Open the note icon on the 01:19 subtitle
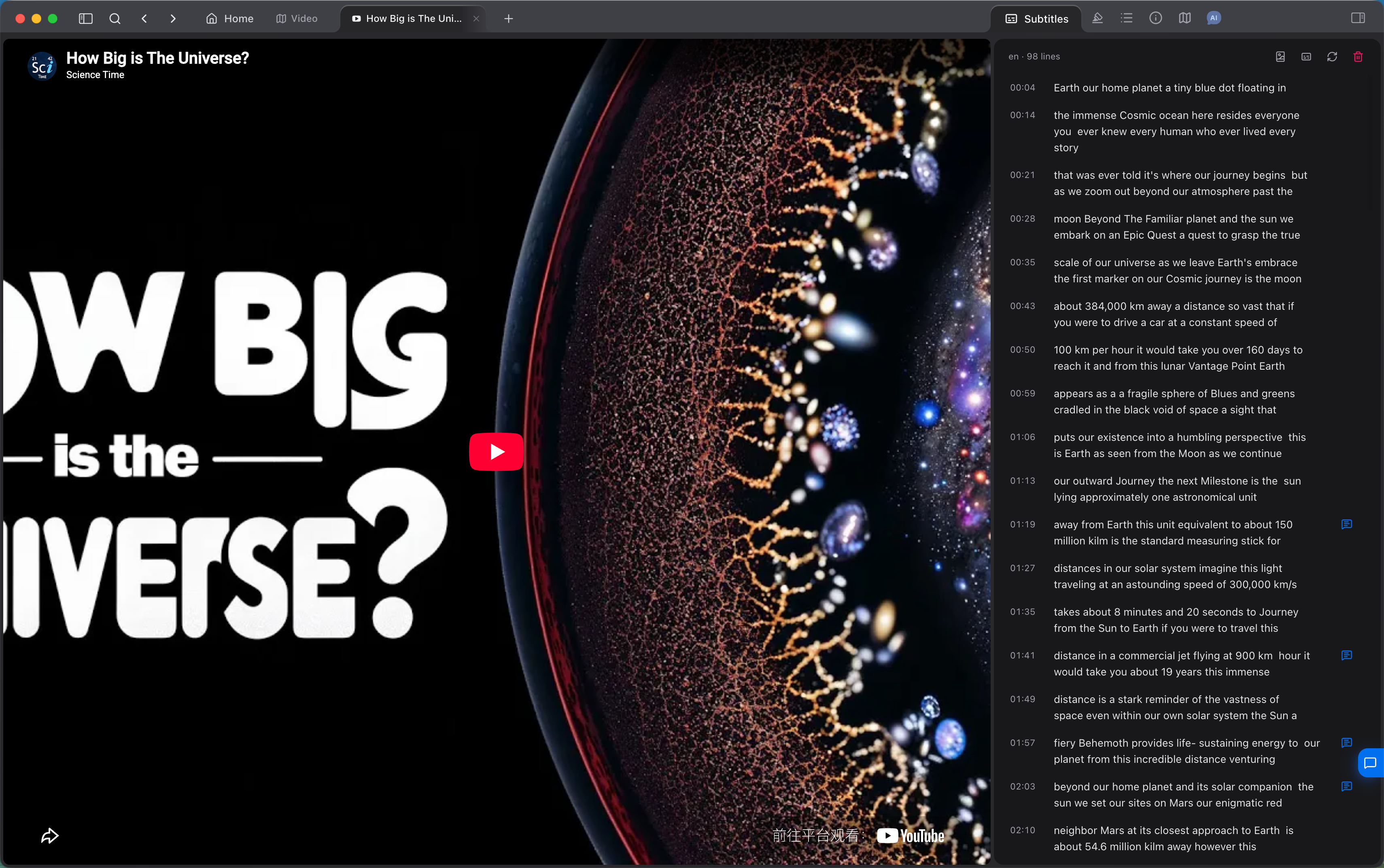The image size is (1384, 868). click(1347, 524)
